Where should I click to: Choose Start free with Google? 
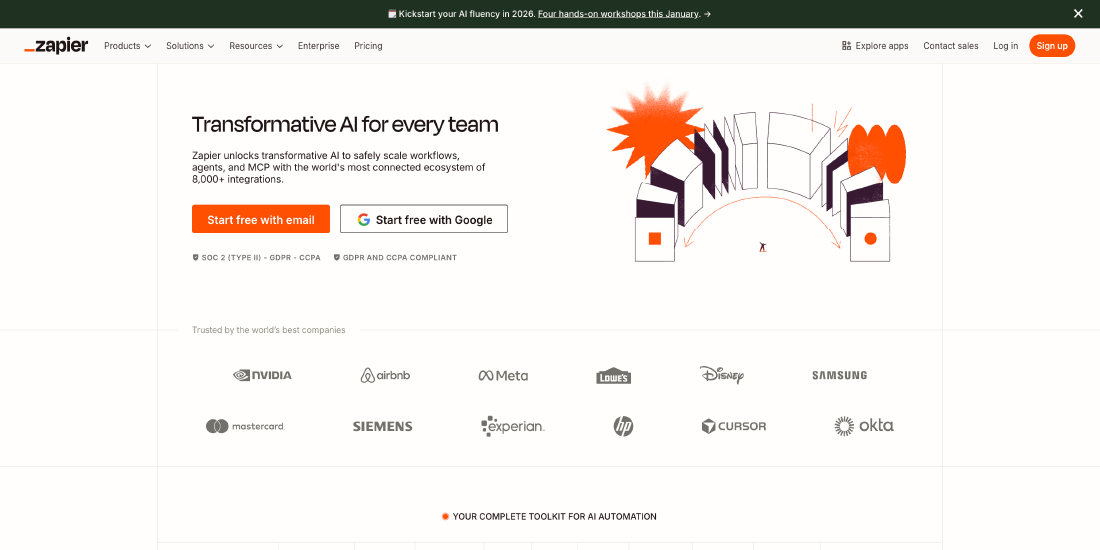tap(424, 219)
